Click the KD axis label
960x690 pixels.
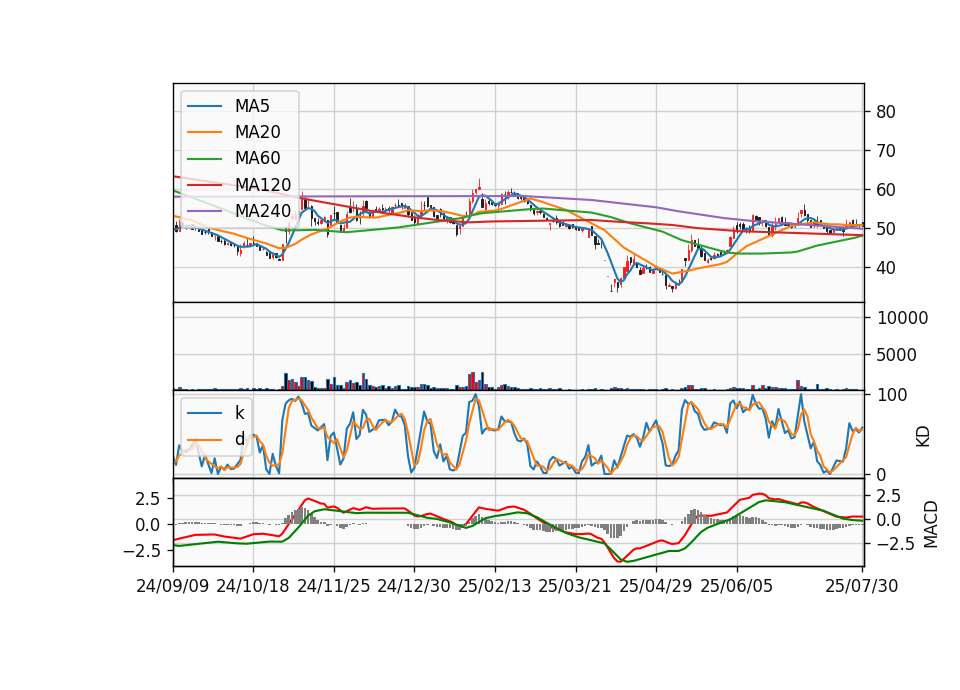[x=923, y=436]
